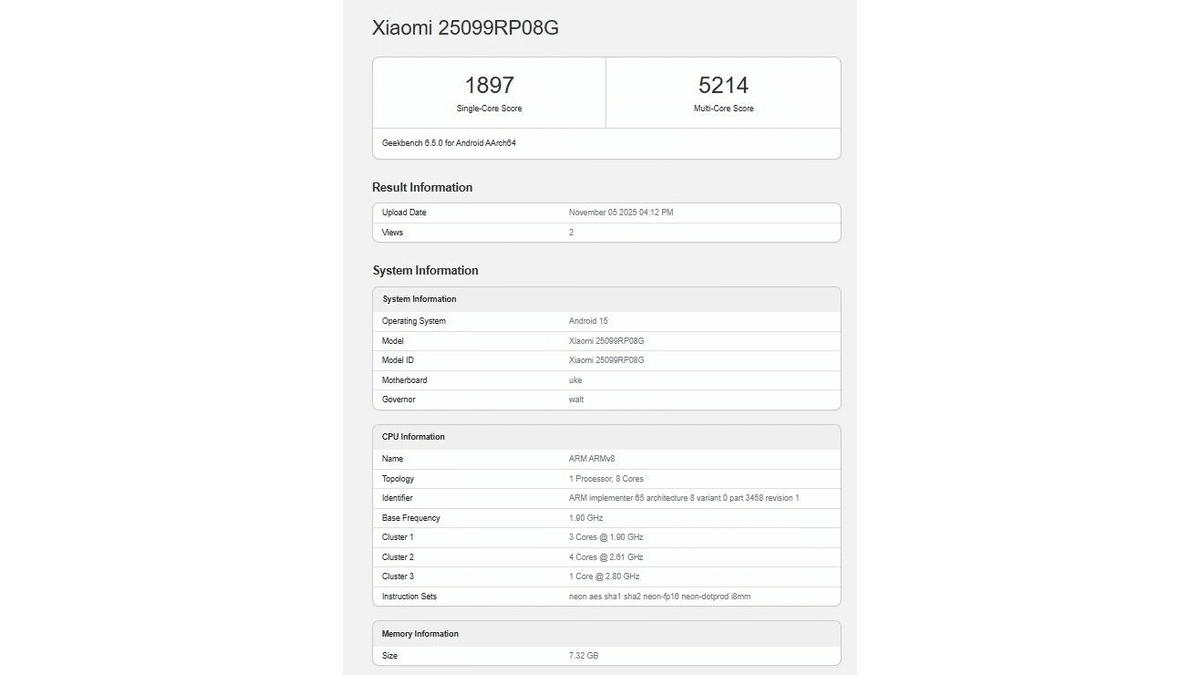Image resolution: width=1200 pixels, height=675 pixels.
Task: Click the Model ID row label
Action: [x=398, y=360]
